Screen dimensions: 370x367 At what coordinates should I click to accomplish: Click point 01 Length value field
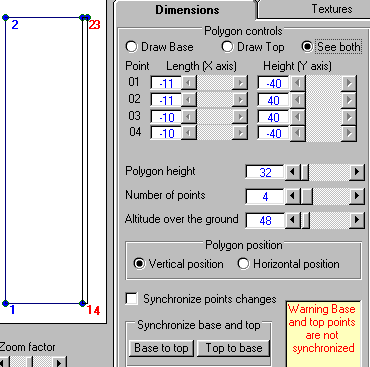pyautogui.click(x=166, y=83)
